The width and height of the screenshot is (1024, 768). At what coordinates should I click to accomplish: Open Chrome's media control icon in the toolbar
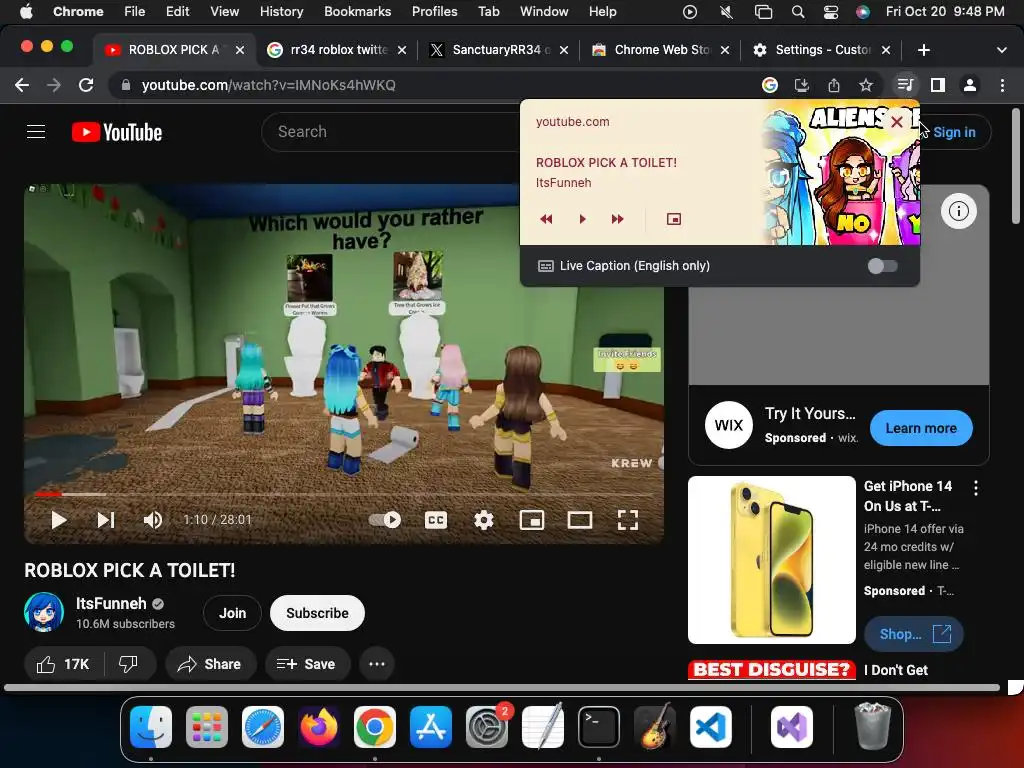tap(904, 85)
